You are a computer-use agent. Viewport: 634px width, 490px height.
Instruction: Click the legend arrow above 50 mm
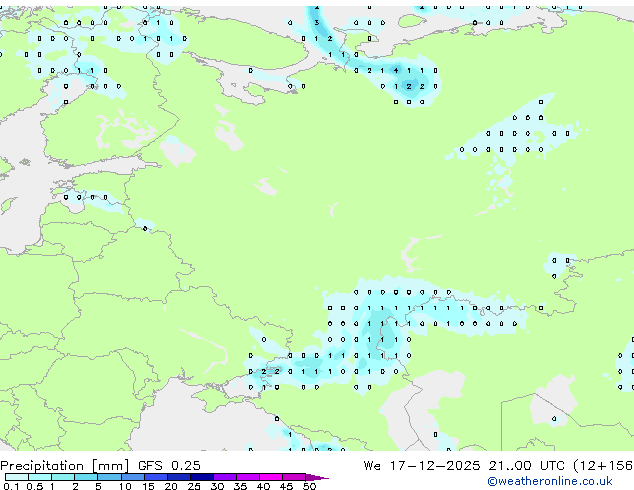[317, 477]
